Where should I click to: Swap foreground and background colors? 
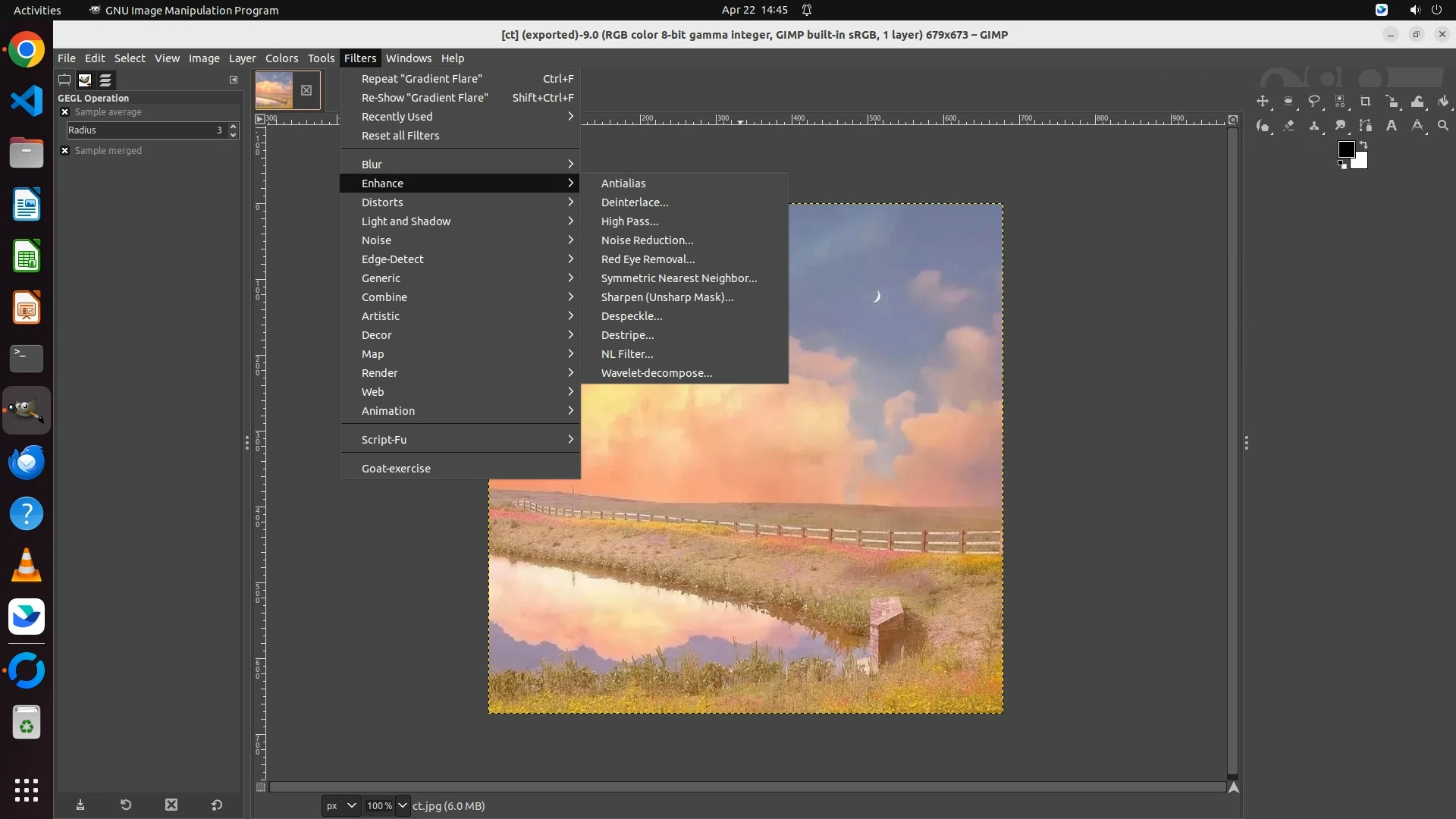tap(1363, 144)
